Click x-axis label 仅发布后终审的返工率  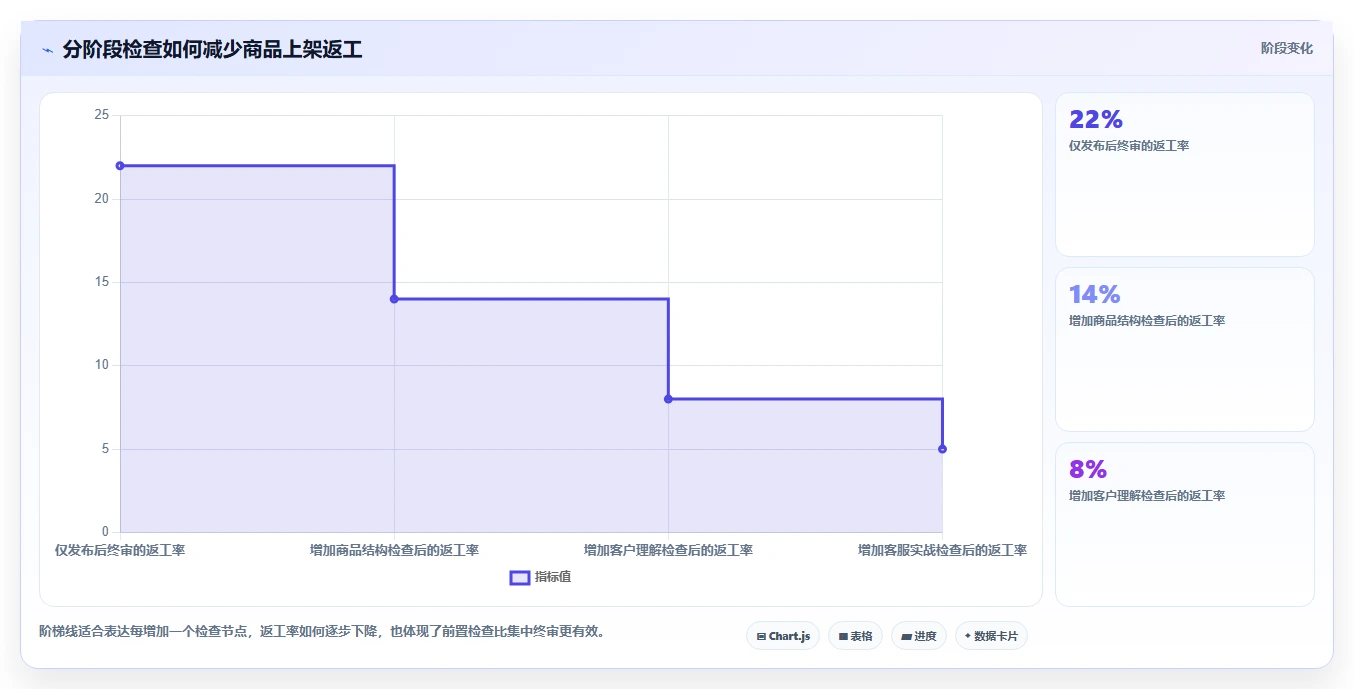tap(120, 550)
